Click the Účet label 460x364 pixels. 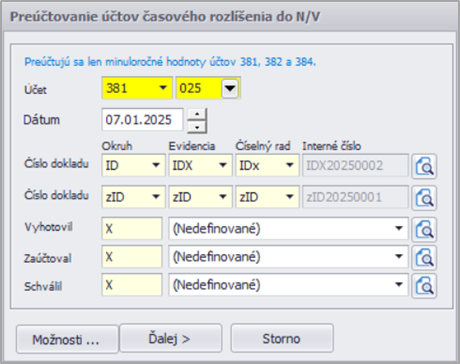coord(35,90)
